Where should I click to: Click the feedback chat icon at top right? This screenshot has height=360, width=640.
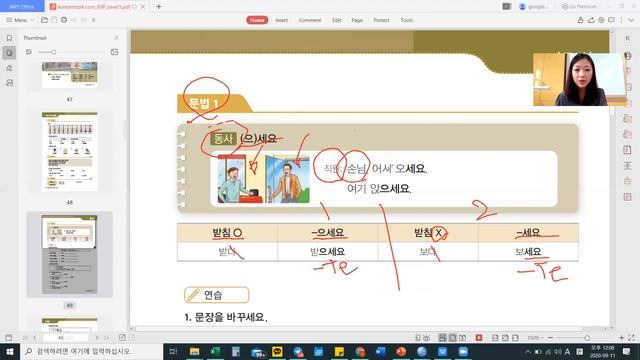coord(611,20)
